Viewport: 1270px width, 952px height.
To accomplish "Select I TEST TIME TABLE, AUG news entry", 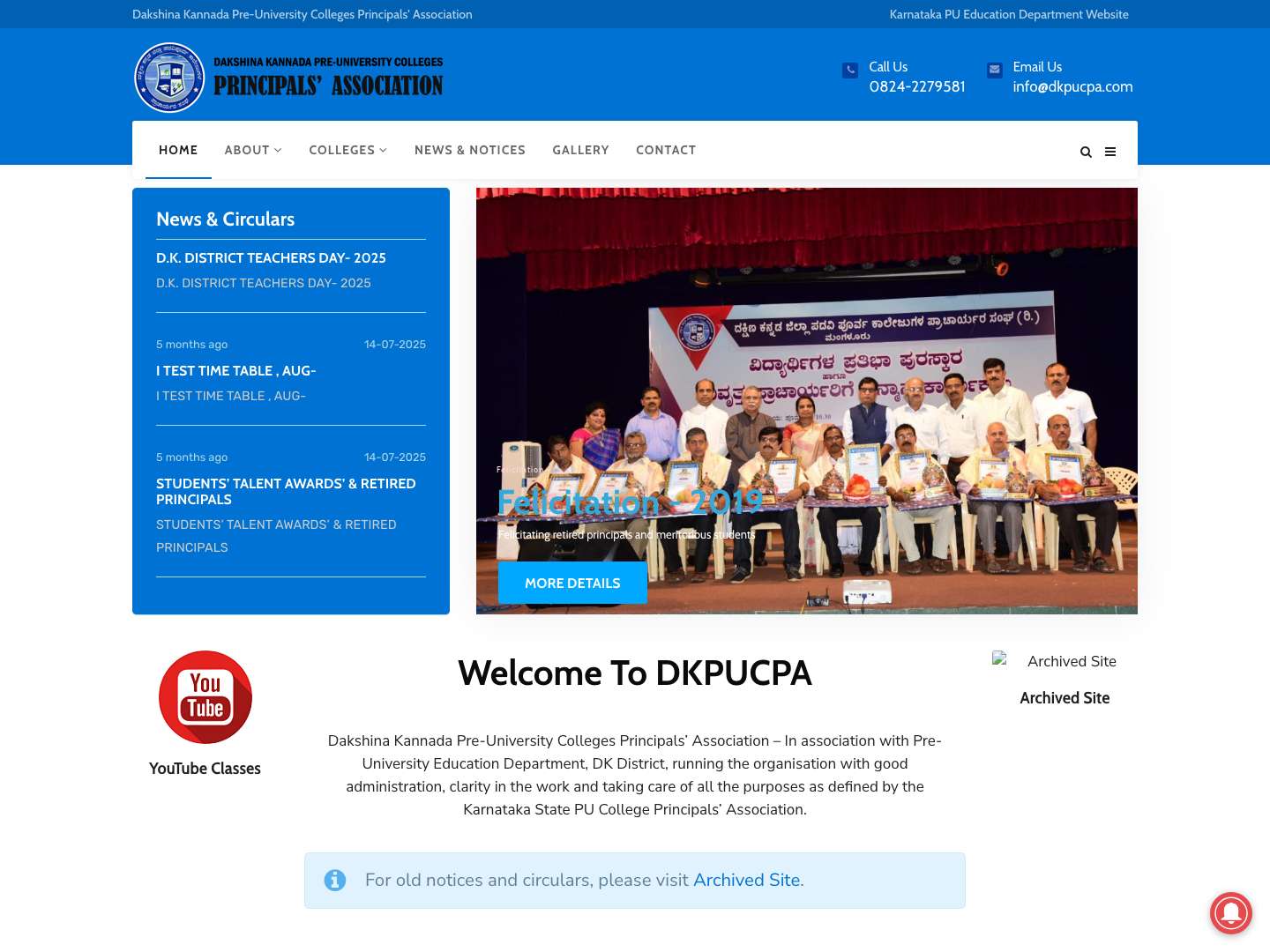I will (235, 371).
